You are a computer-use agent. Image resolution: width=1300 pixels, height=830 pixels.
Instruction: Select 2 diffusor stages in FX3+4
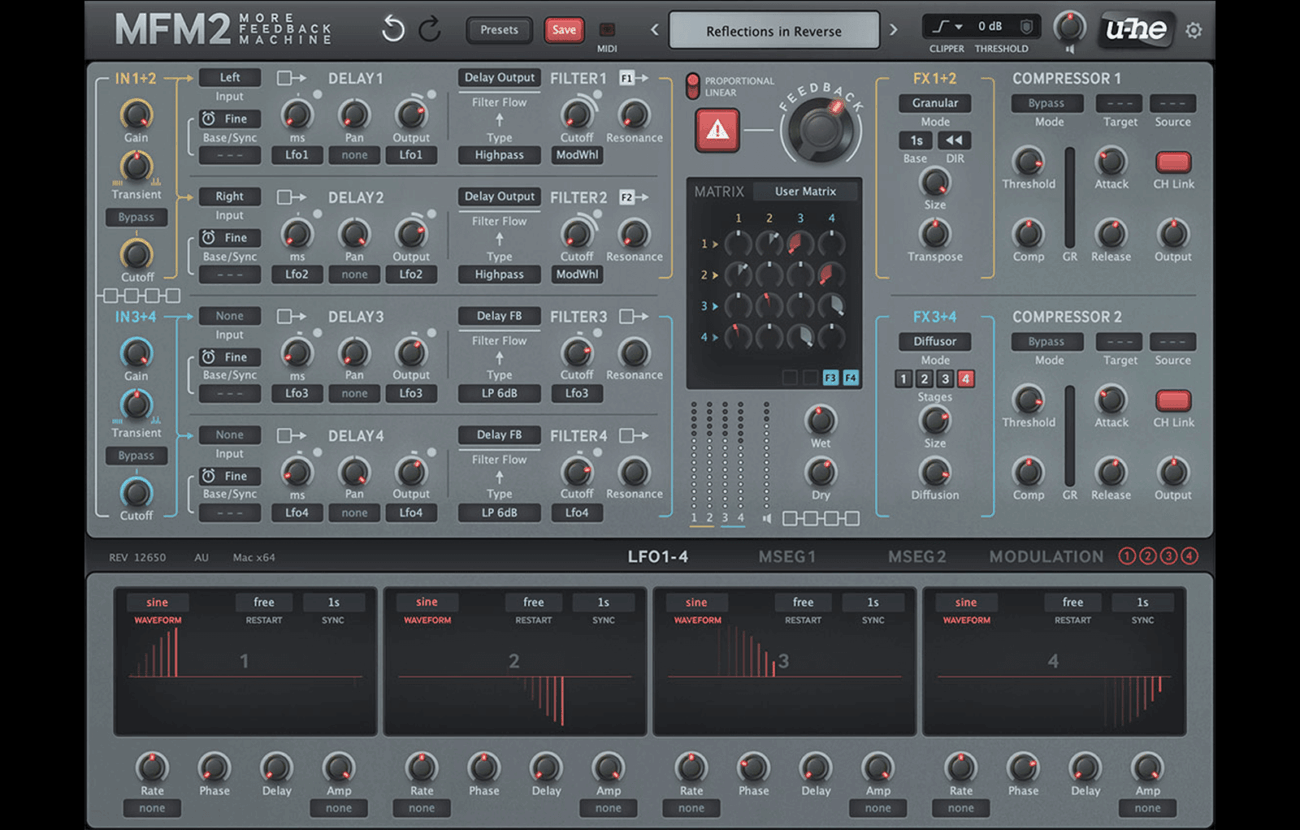click(x=924, y=379)
